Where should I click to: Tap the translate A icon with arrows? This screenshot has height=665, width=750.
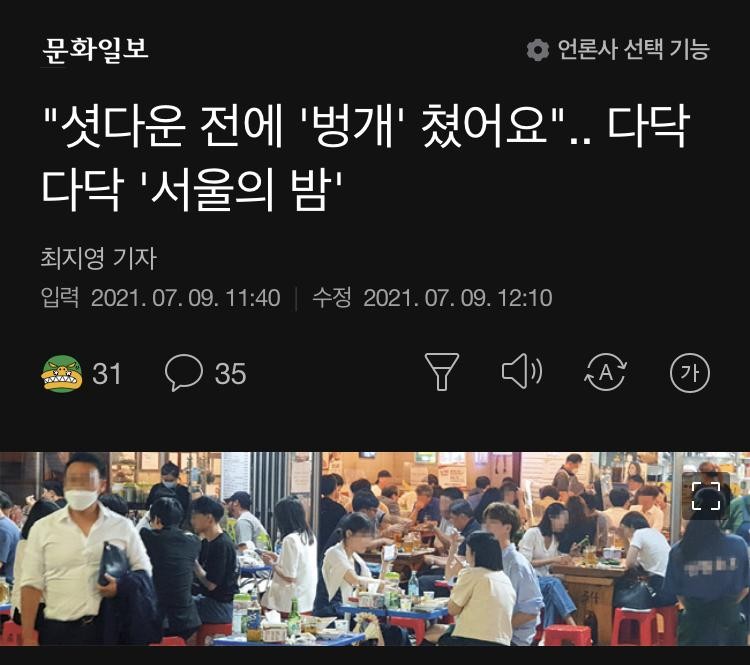pos(606,372)
